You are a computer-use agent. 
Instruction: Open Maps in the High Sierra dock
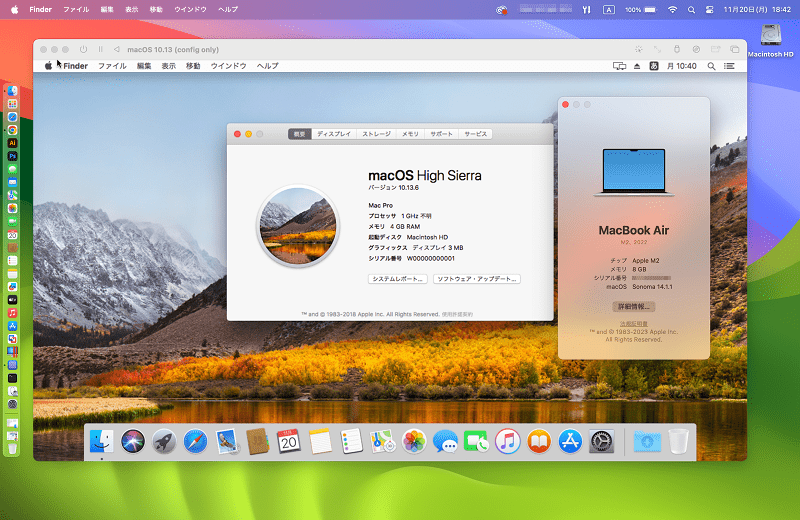pyautogui.click(x=383, y=441)
